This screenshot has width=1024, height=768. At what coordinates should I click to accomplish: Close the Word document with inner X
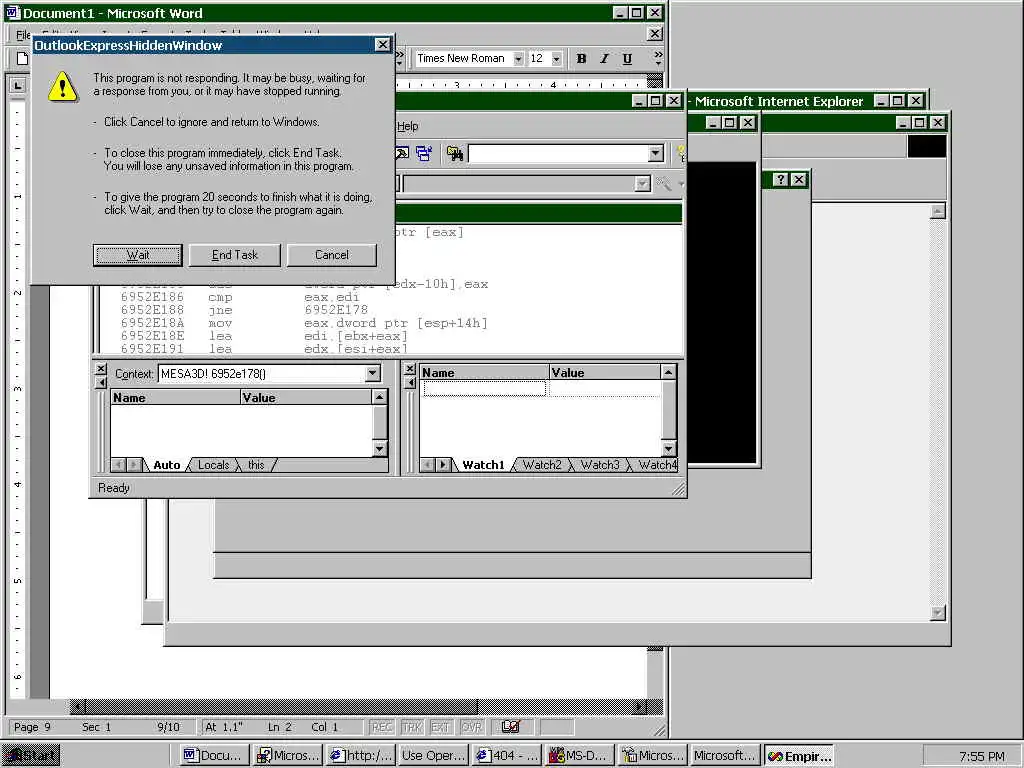[x=655, y=34]
